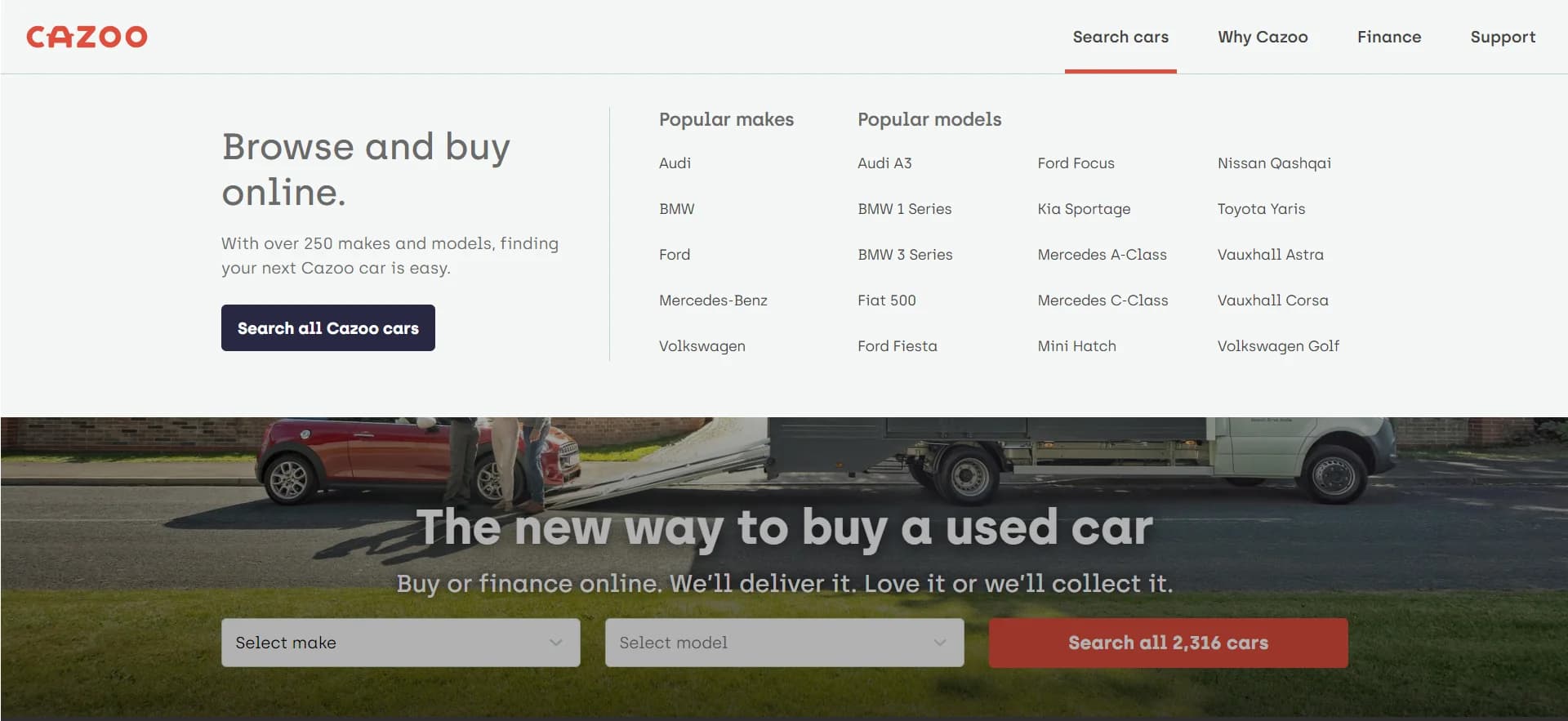The height and width of the screenshot is (721, 1568).
Task: Select Nissan Qashqai from Popular models
Action: (1273, 163)
